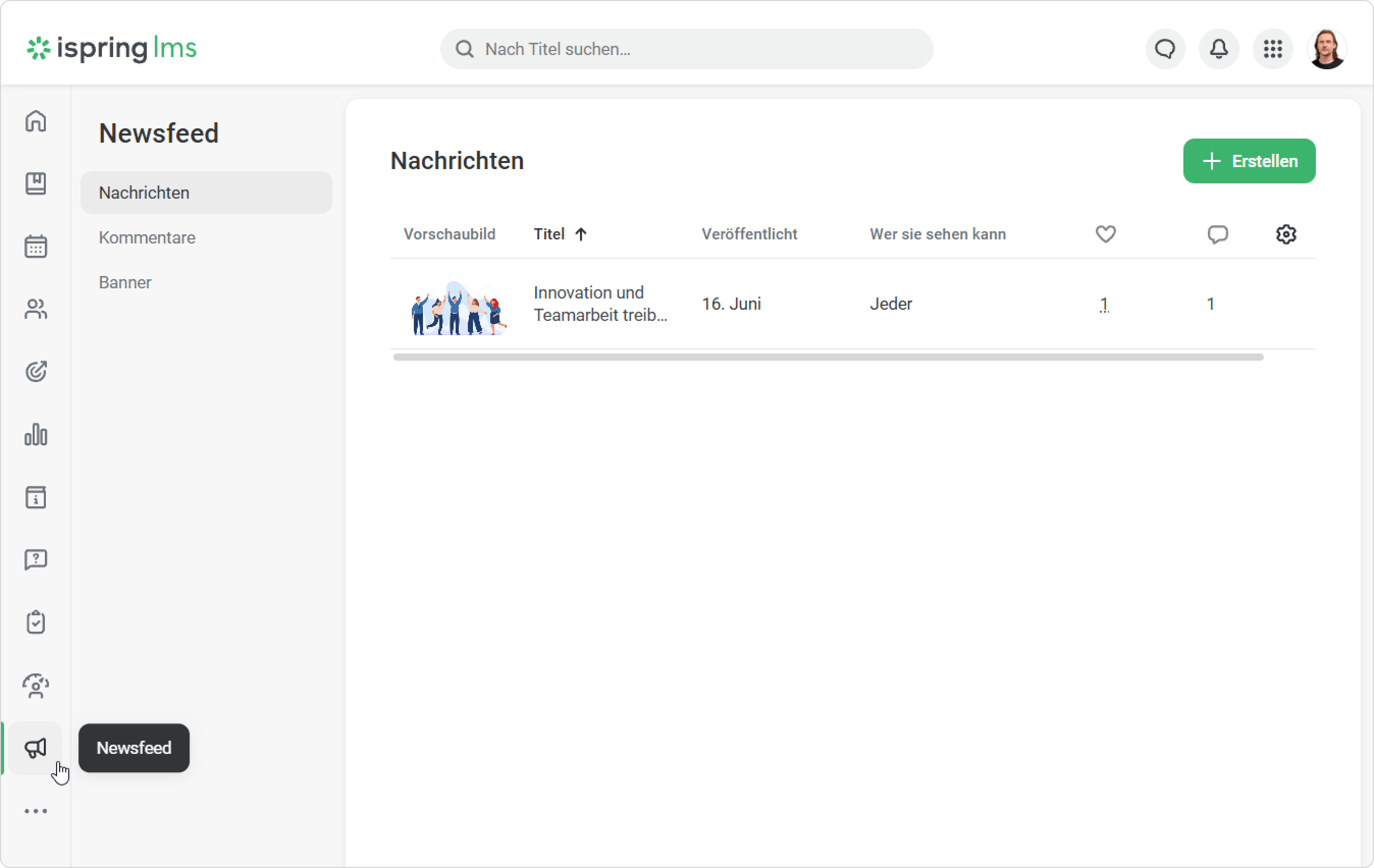Open the more options three dots
The height and width of the screenshot is (868, 1374).
coord(35,811)
